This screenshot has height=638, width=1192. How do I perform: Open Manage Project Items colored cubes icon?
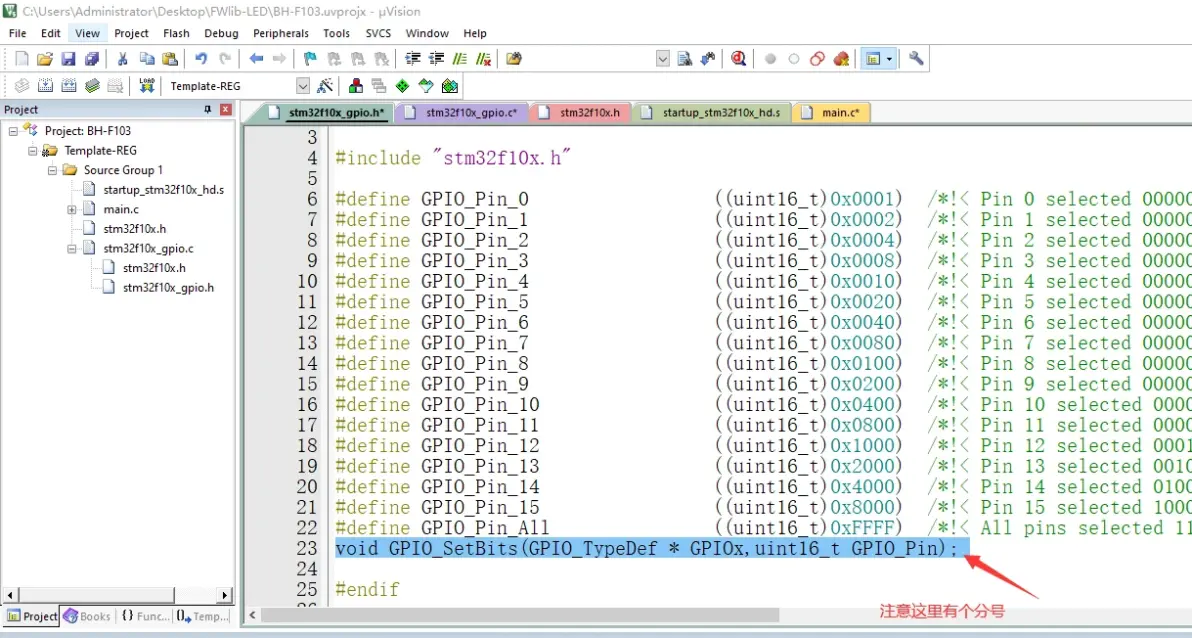point(355,86)
